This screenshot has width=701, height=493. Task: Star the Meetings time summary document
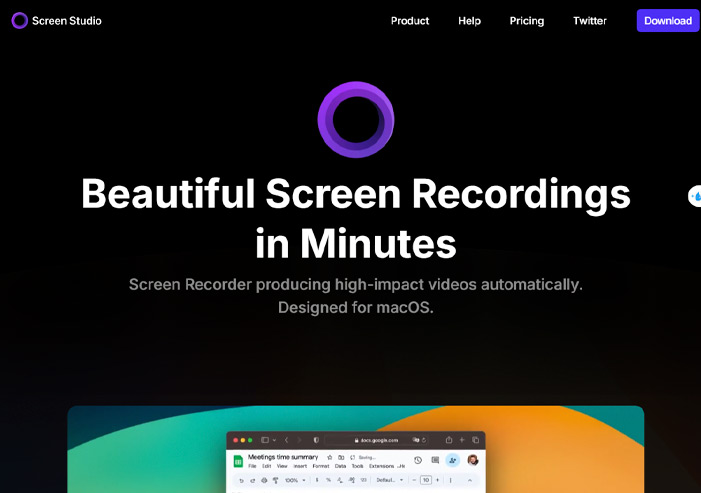(329, 457)
